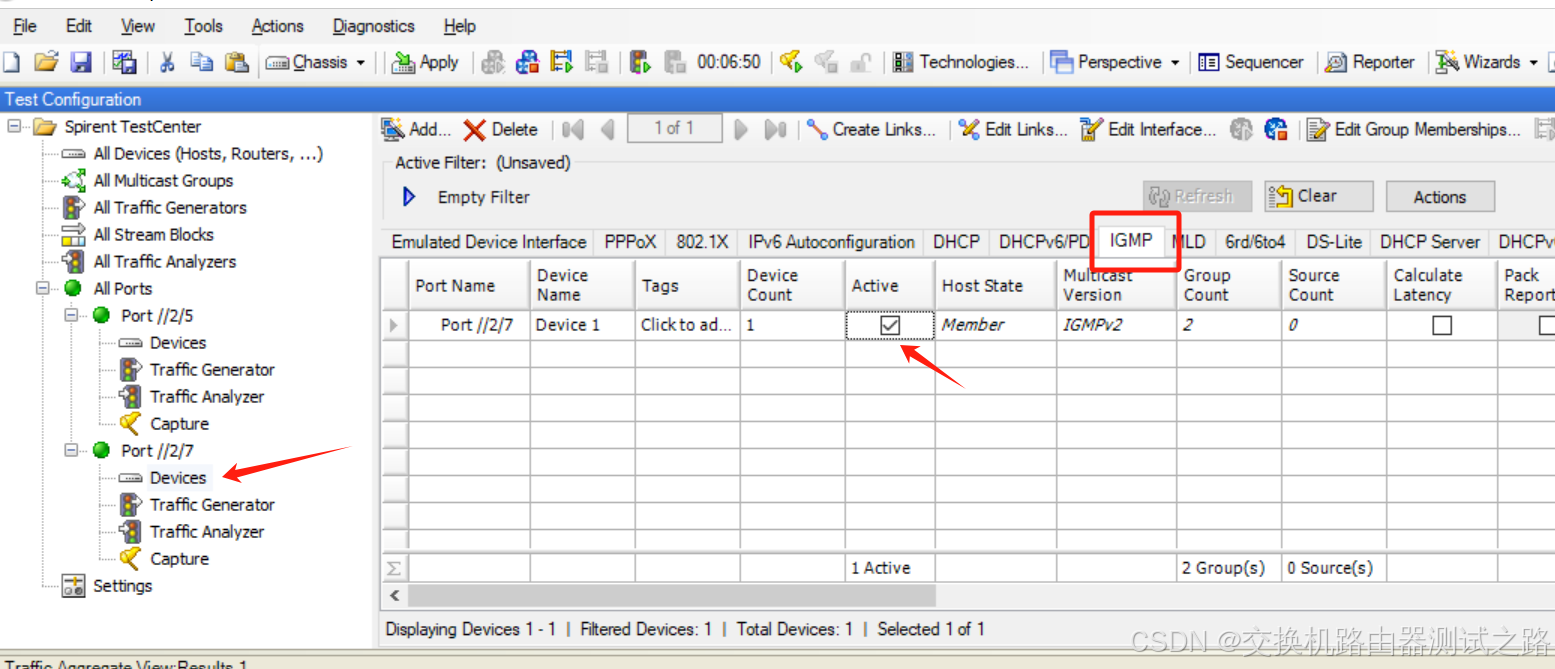
Task: Uncheck the Active checkbox for Device 1
Action: (890, 325)
